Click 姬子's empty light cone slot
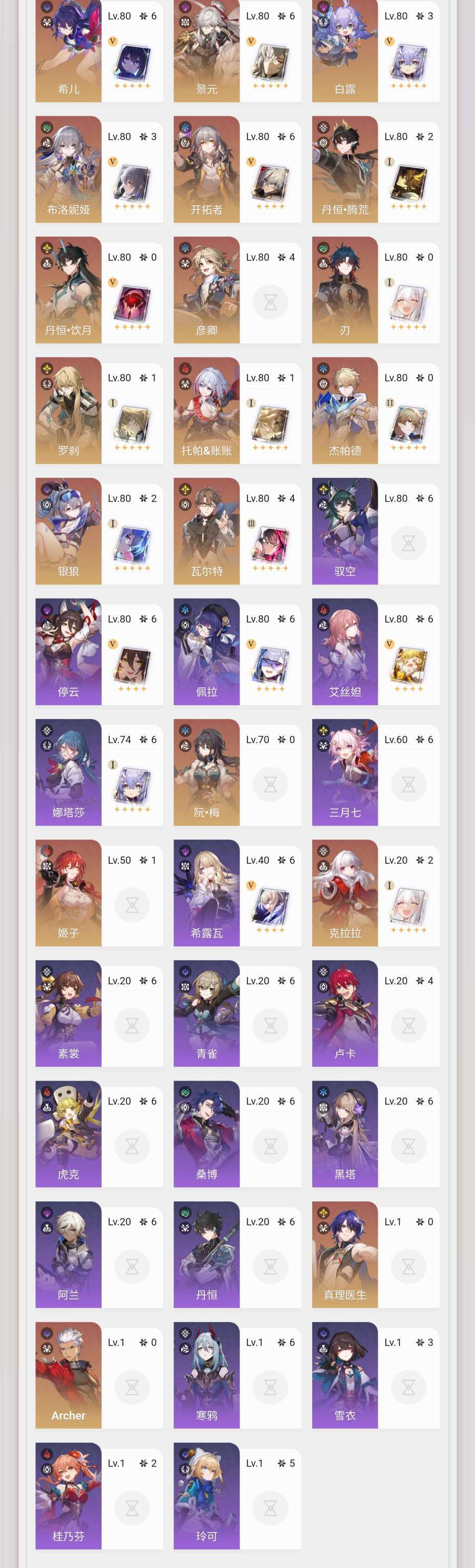Viewport: 475px width, 1568px height. [132, 905]
